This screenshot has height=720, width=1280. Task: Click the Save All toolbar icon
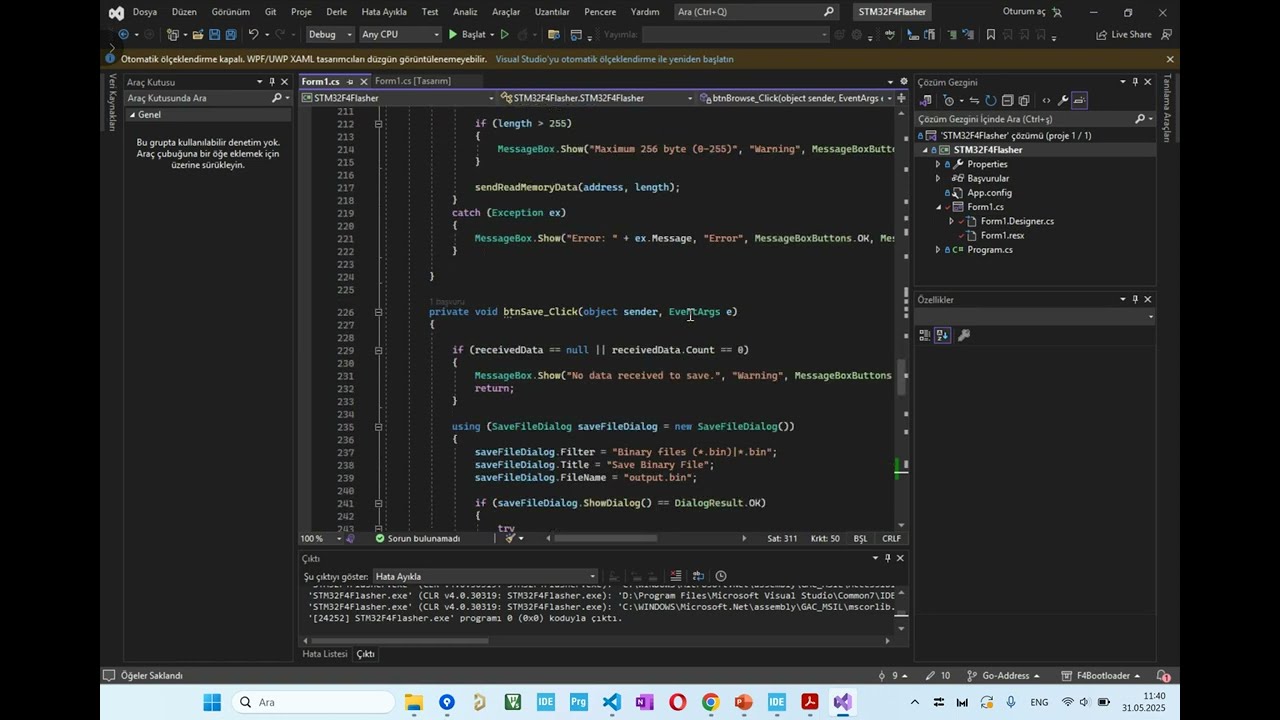(231, 34)
